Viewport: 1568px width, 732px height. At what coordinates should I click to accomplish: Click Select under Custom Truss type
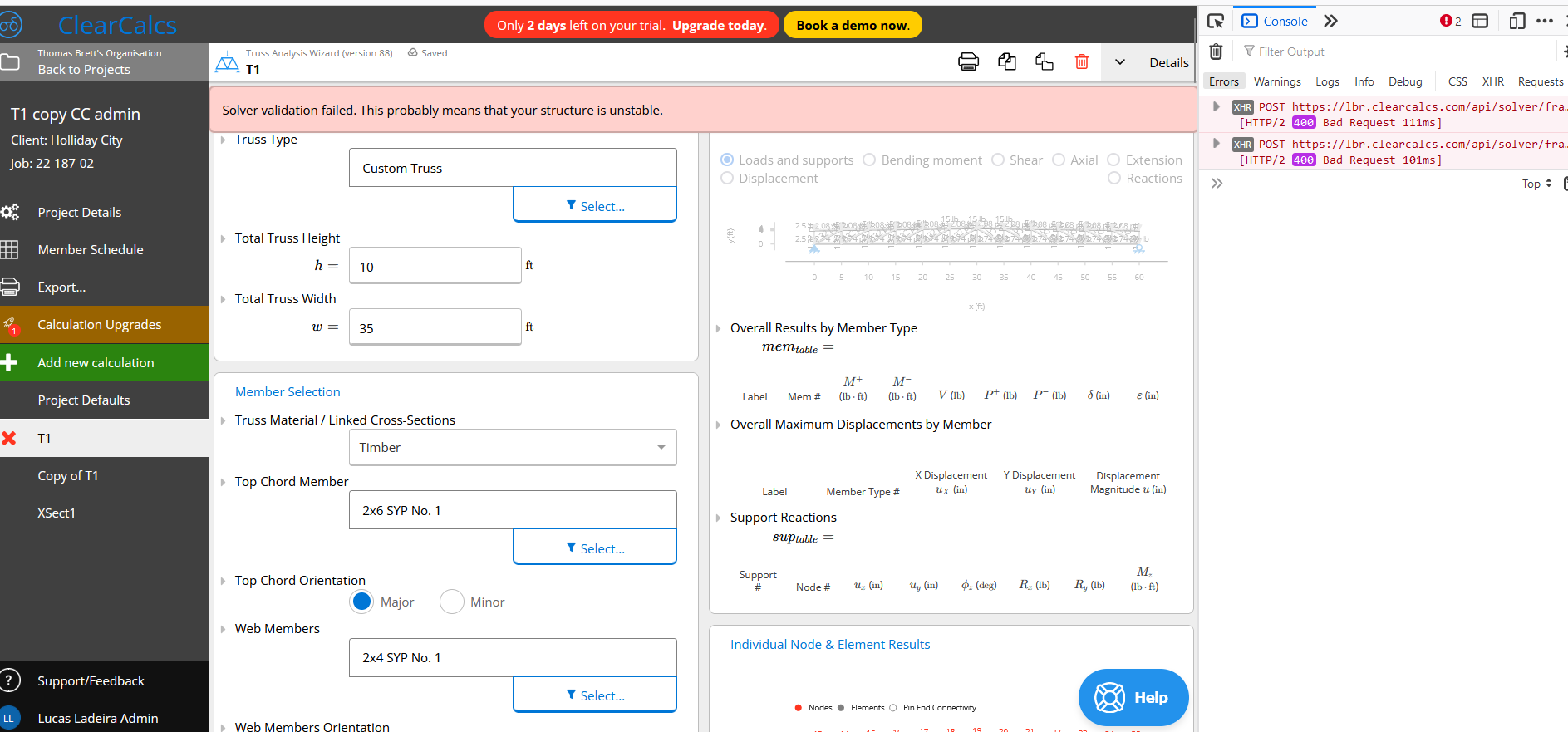(595, 205)
